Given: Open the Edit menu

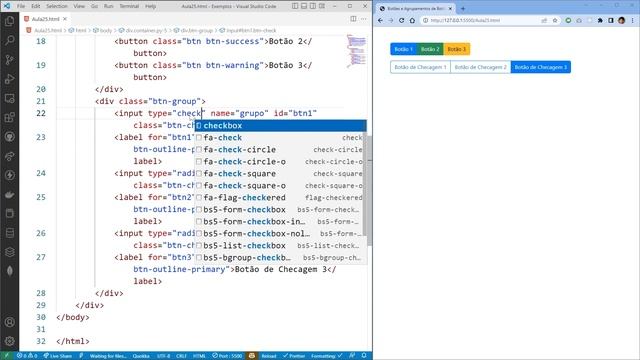Looking at the screenshot, I should (x=36, y=6).
